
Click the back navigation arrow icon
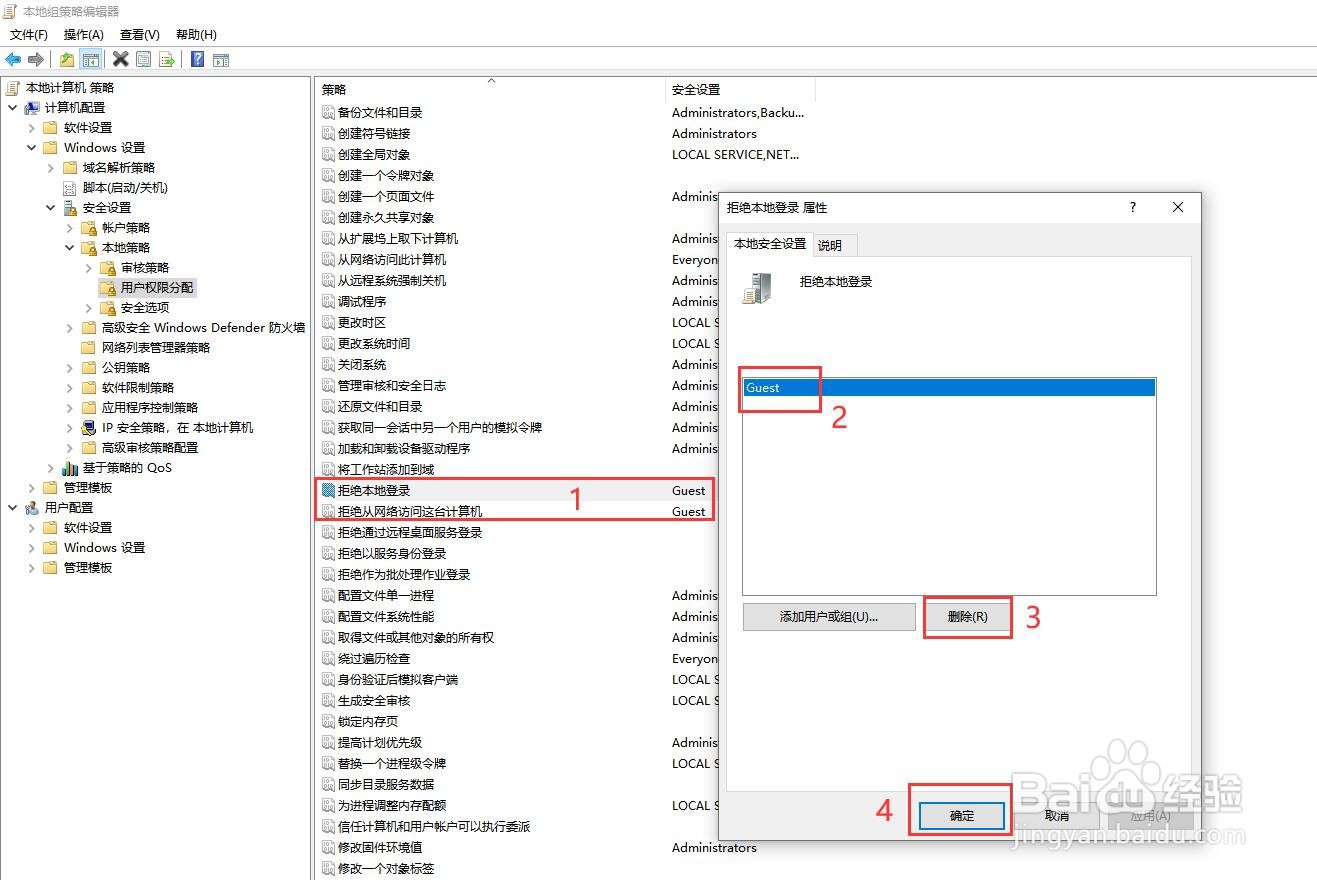point(12,58)
